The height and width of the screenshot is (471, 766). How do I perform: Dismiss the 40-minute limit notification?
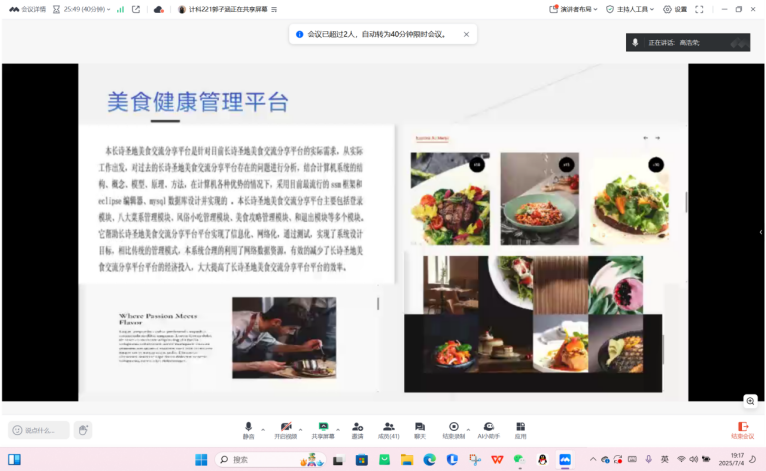[466, 34]
